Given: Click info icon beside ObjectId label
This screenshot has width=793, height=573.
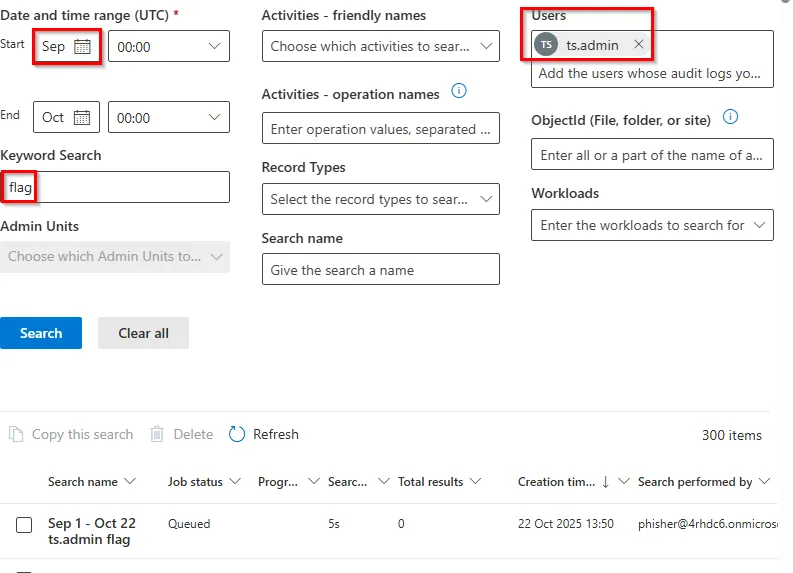Looking at the screenshot, I should (x=730, y=118).
